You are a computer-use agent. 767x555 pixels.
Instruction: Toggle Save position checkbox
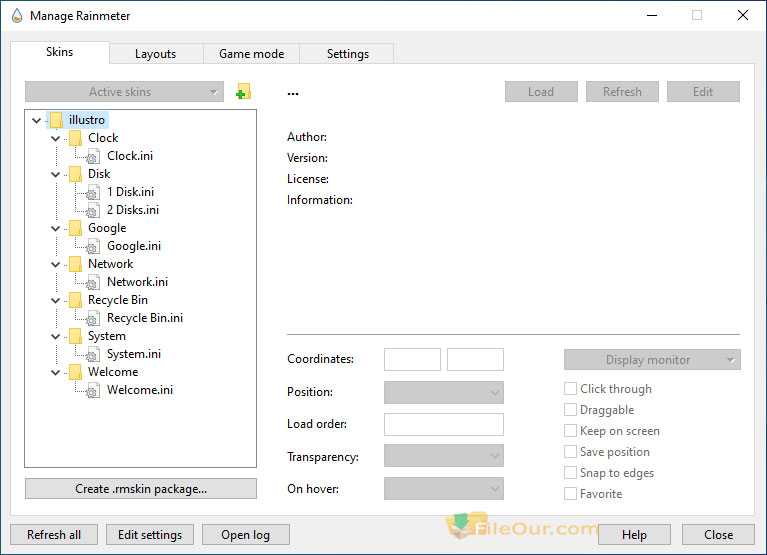(570, 452)
